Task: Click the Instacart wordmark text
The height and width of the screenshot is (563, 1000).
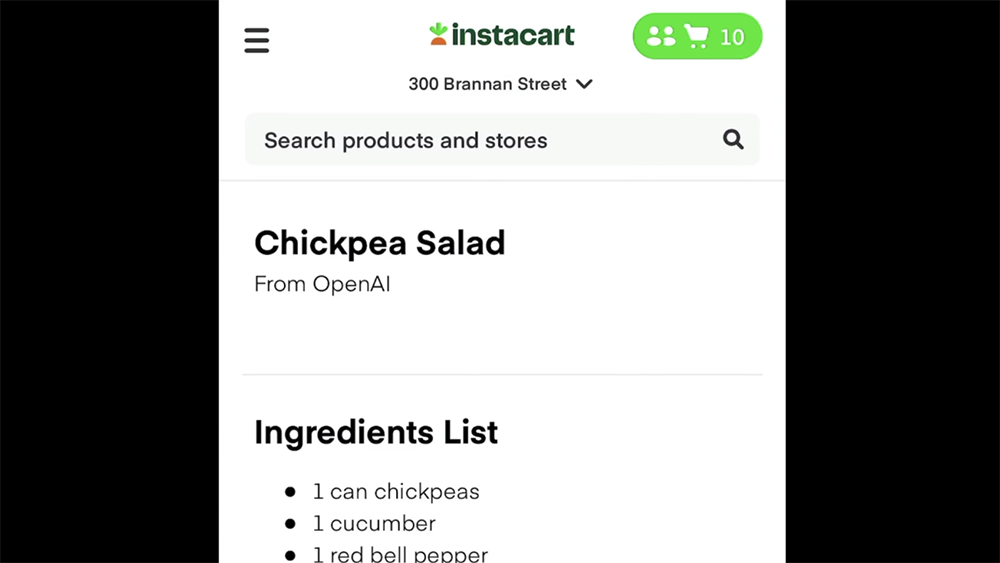Action: [x=513, y=34]
